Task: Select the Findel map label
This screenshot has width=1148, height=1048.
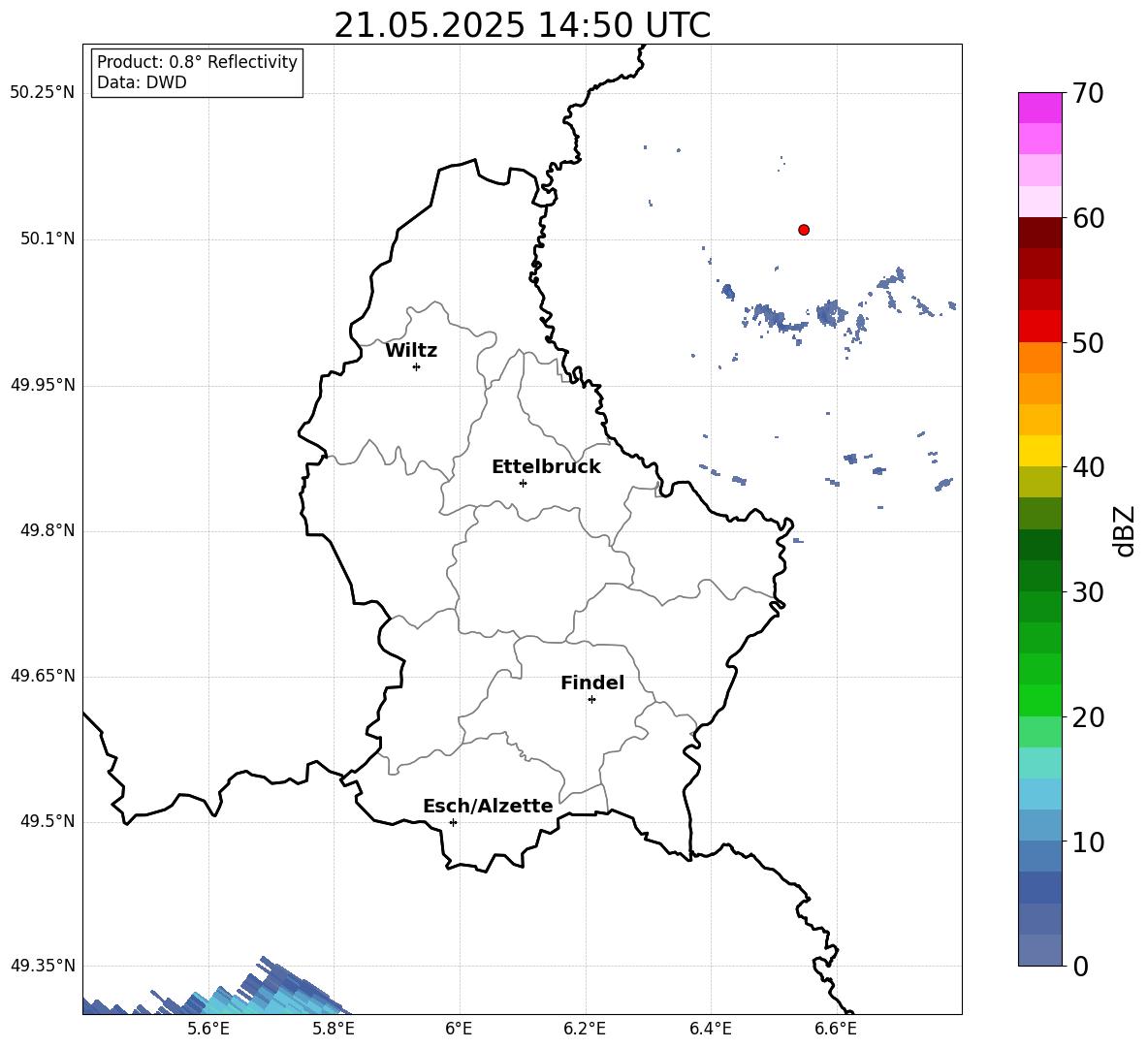Action: [x=592, y=683]
